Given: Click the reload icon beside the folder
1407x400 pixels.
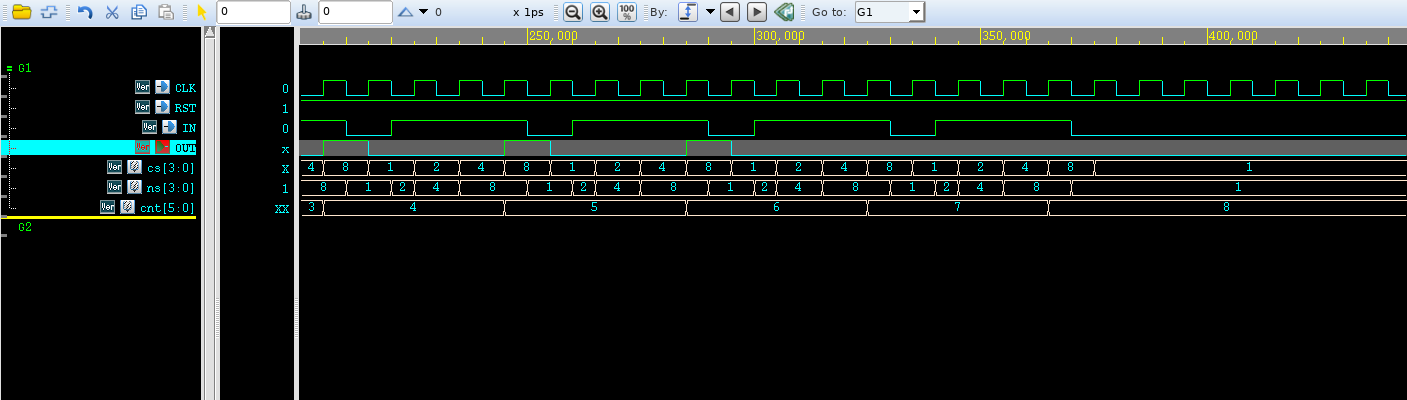Looking at the screenshot, I should (48, 12).
